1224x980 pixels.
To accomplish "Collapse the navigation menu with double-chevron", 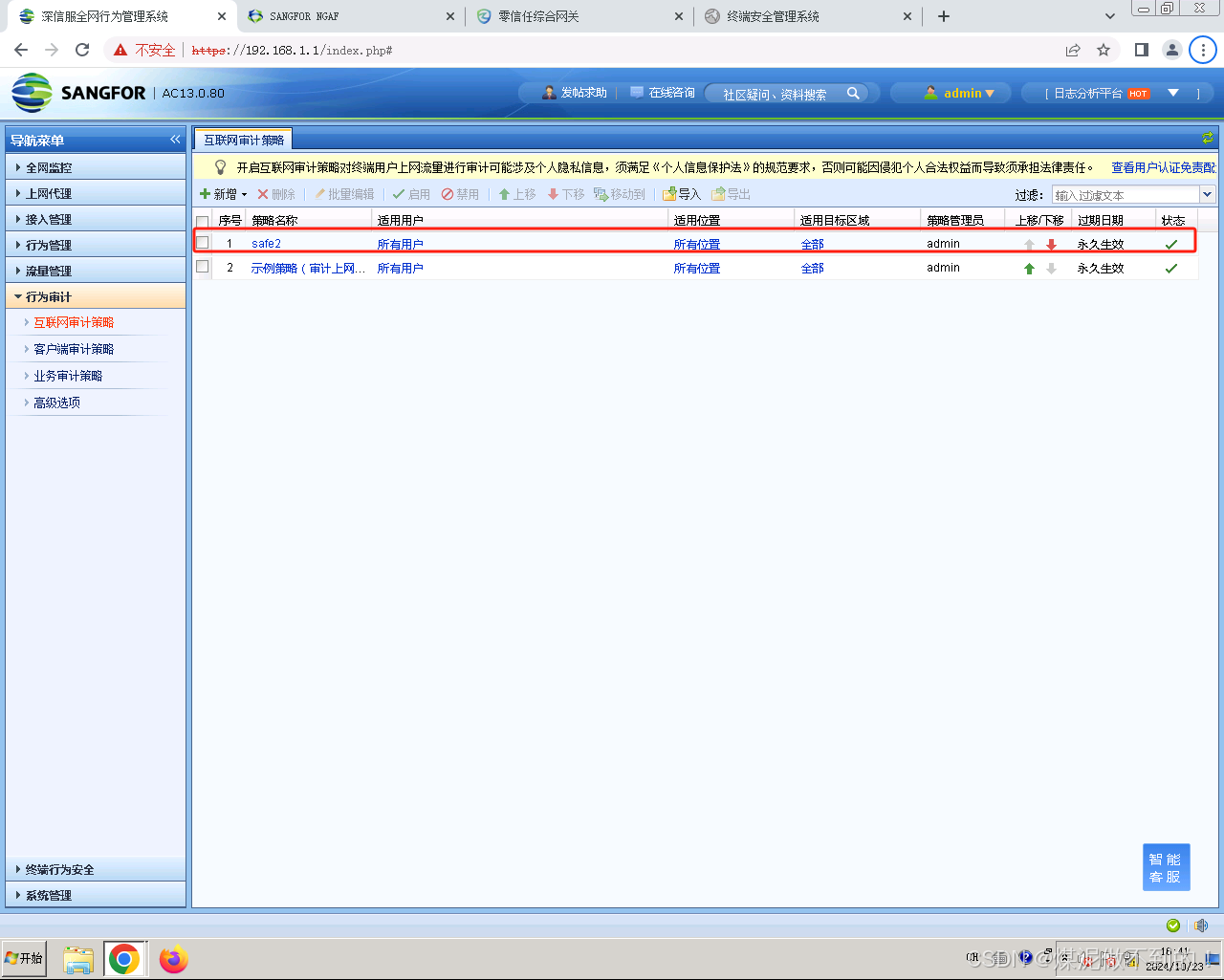I will pos(175,140).
